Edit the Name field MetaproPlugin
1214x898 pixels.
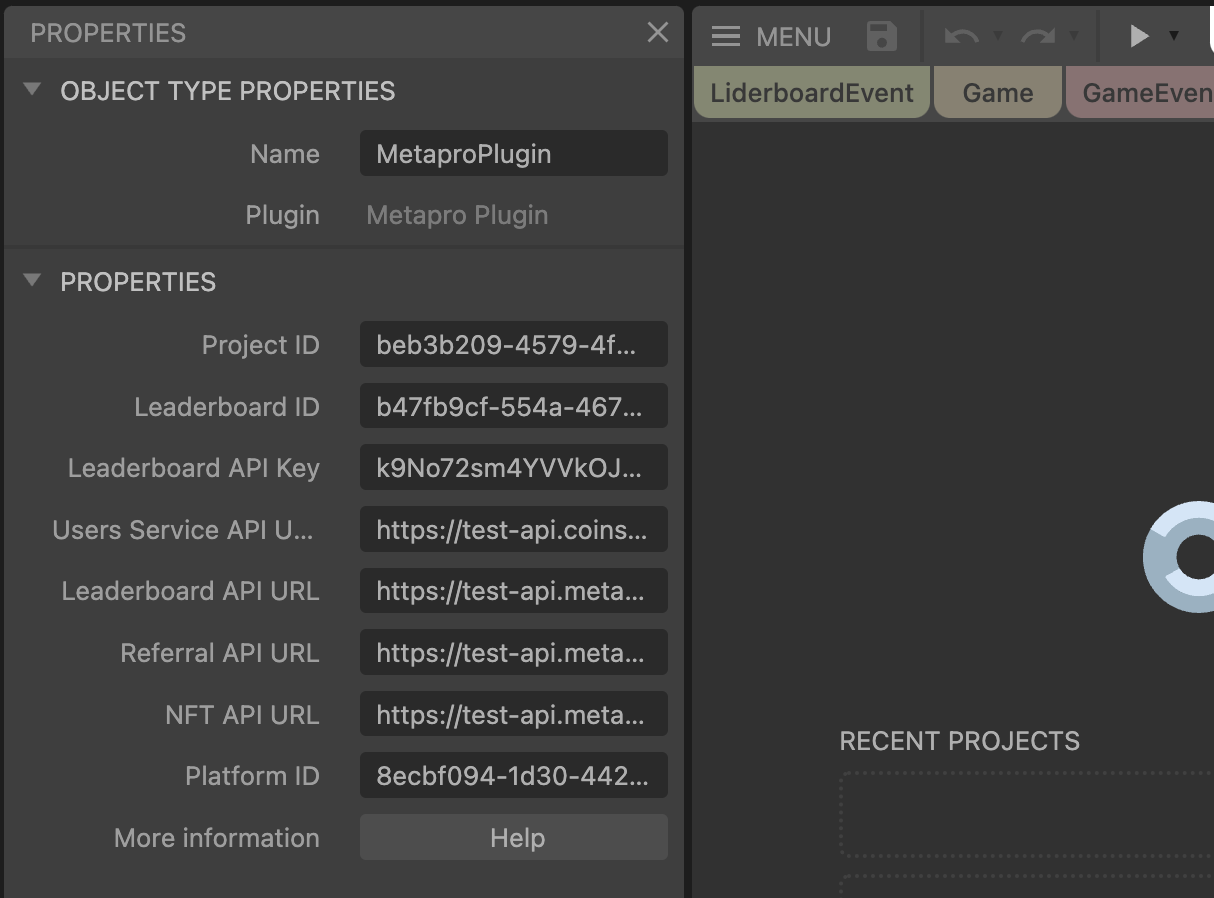pyautogui.click(x=513, y=154)
